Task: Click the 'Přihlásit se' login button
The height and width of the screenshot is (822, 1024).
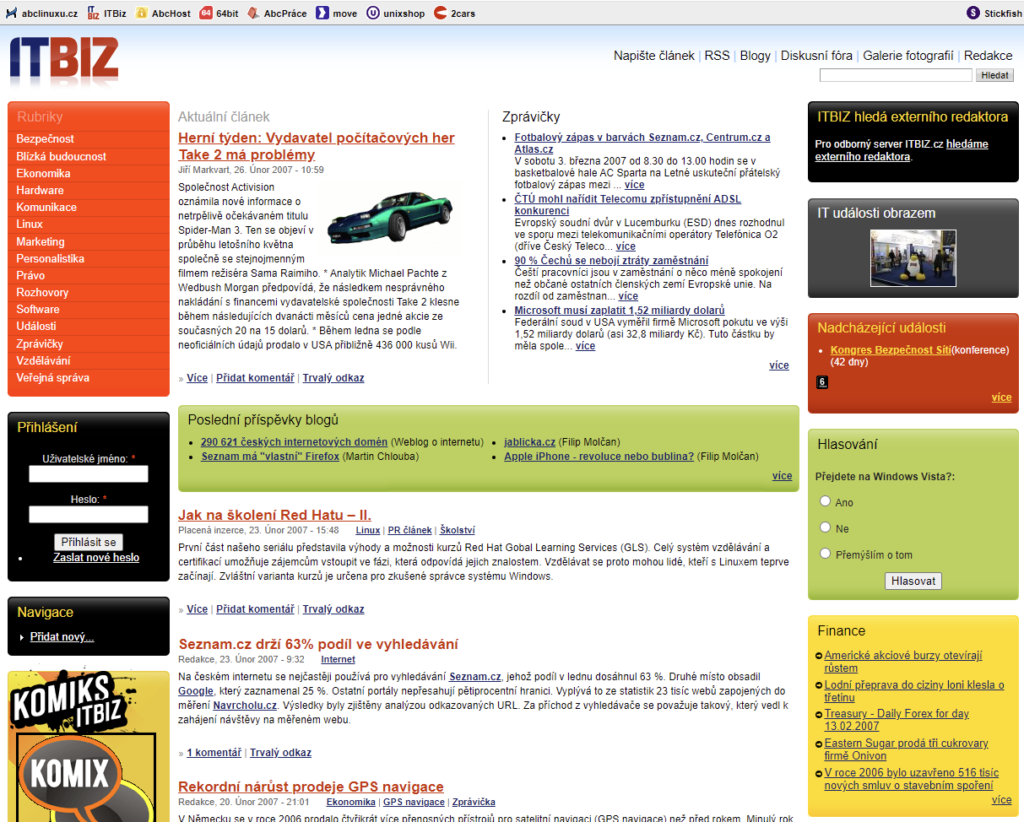Action: click(x=88, y=542)
